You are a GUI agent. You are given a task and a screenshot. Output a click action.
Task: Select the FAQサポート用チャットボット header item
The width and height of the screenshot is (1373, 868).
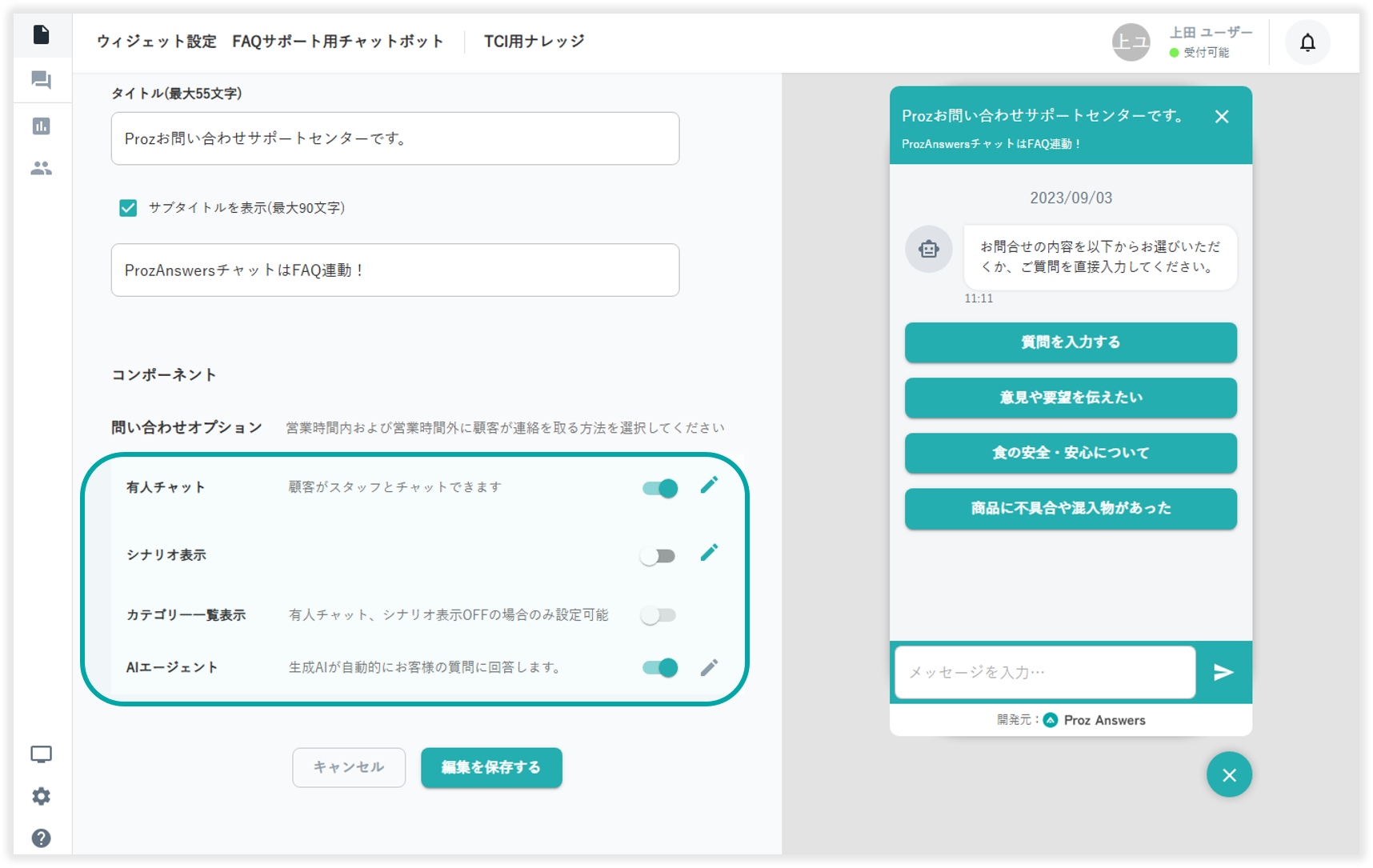(x=338, y=42)
